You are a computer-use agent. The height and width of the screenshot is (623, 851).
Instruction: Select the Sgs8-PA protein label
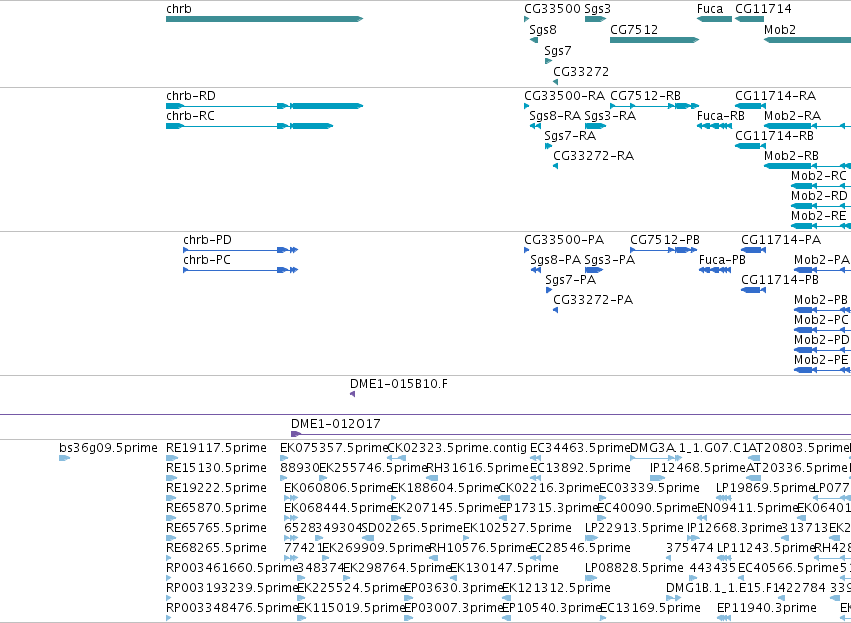pyautogui.click(x=556, y=260)
